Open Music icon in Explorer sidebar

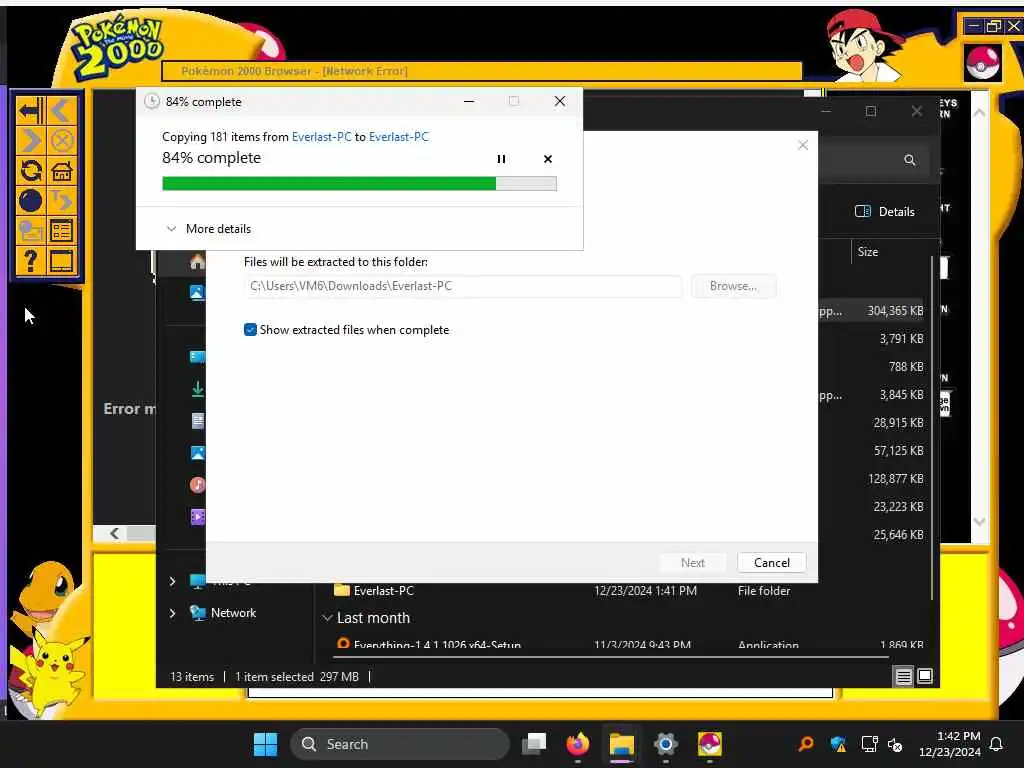tap(197, 485)
